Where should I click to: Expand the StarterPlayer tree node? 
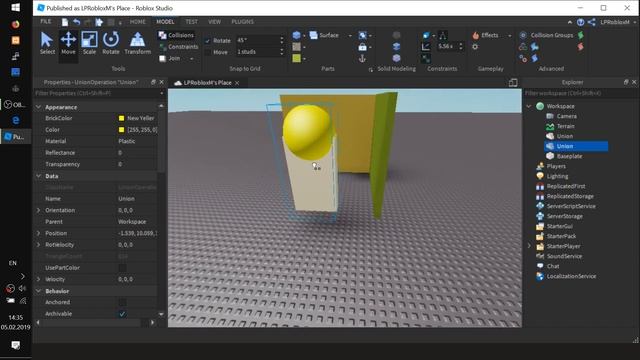[x=529, y=246]
